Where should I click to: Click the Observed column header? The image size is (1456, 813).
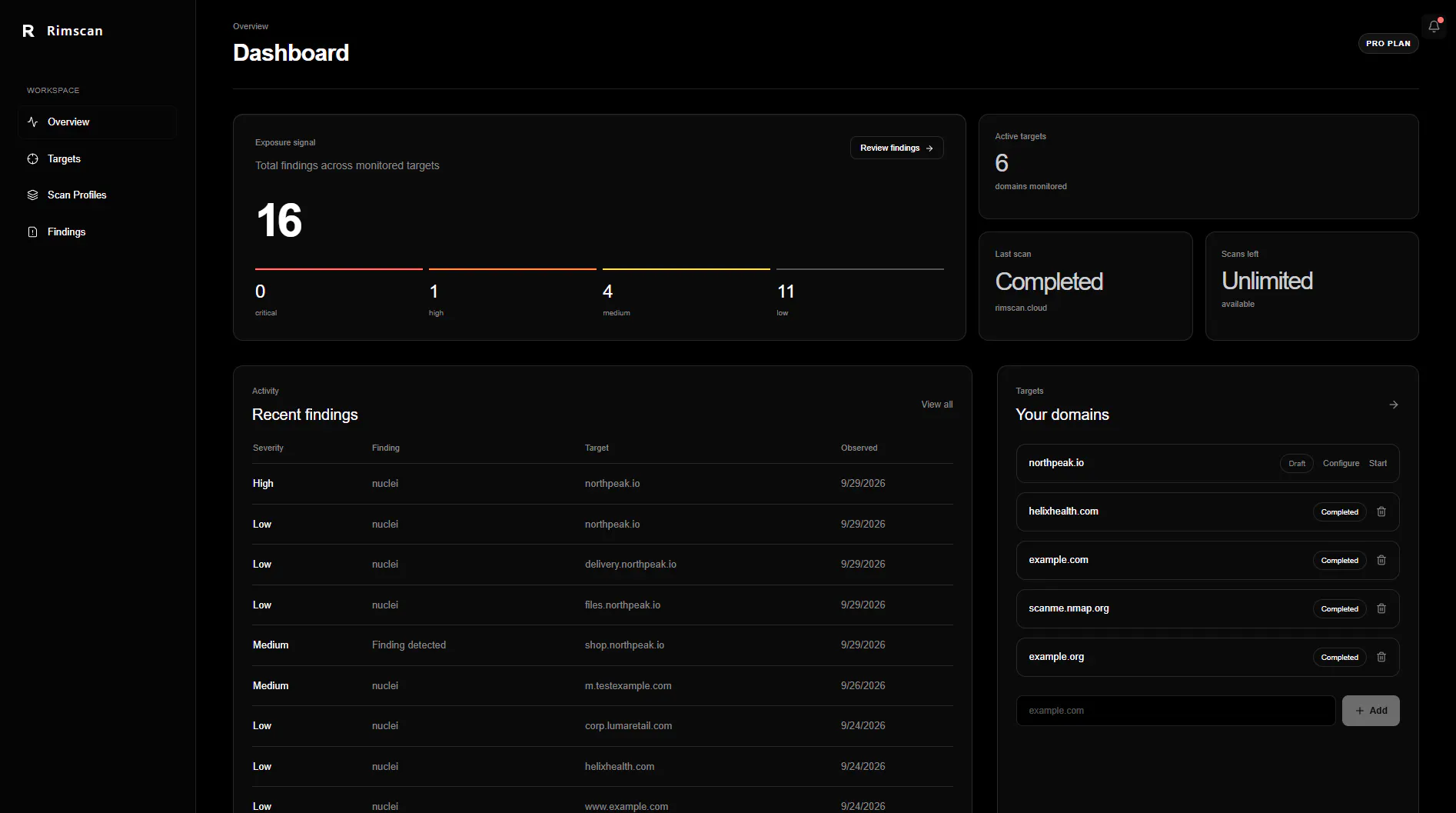859,448
